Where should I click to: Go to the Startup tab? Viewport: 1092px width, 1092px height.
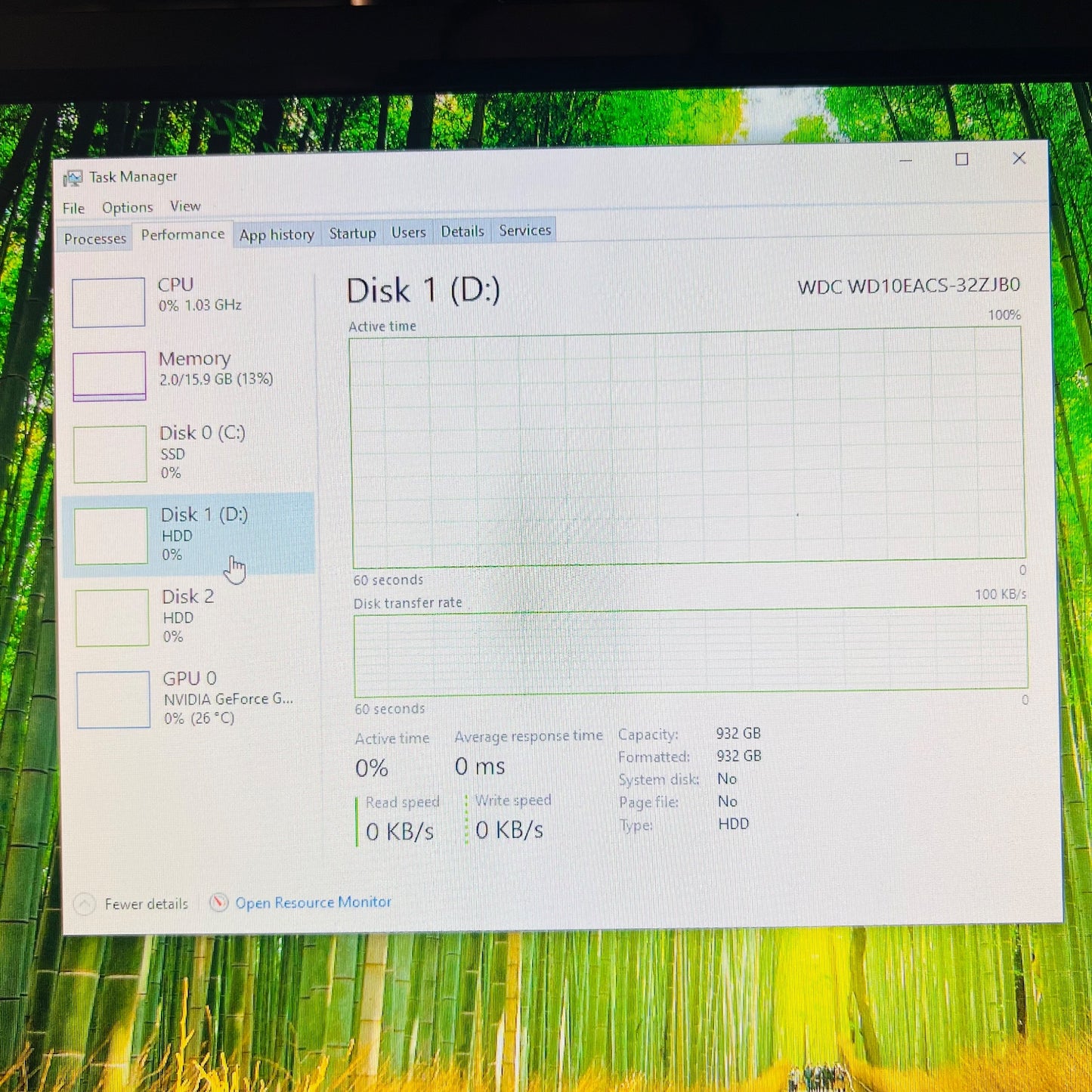click(352, 234)
